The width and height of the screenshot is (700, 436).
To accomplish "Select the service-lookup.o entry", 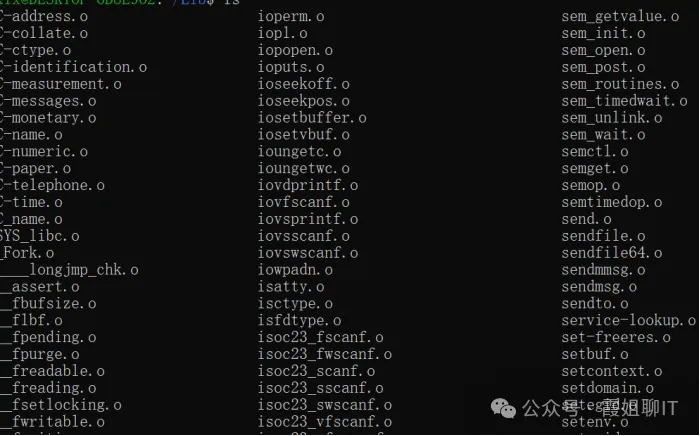I will click(x=629, y=320).
